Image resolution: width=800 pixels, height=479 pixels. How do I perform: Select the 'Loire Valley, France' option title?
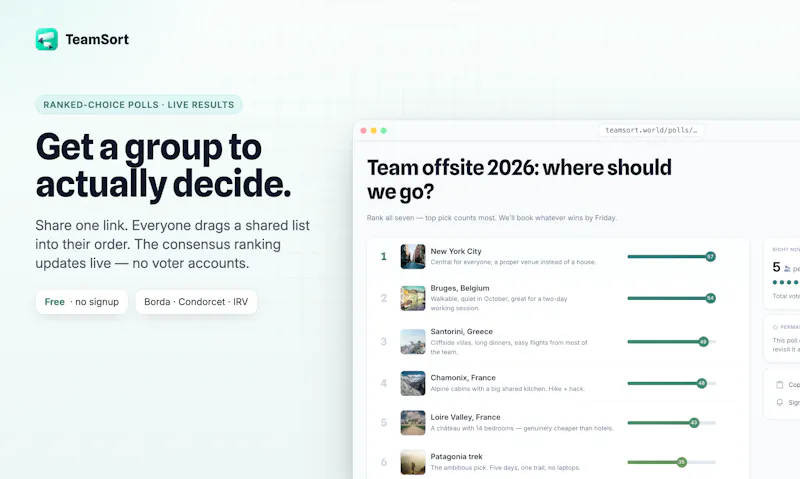[x=465, y=417]
